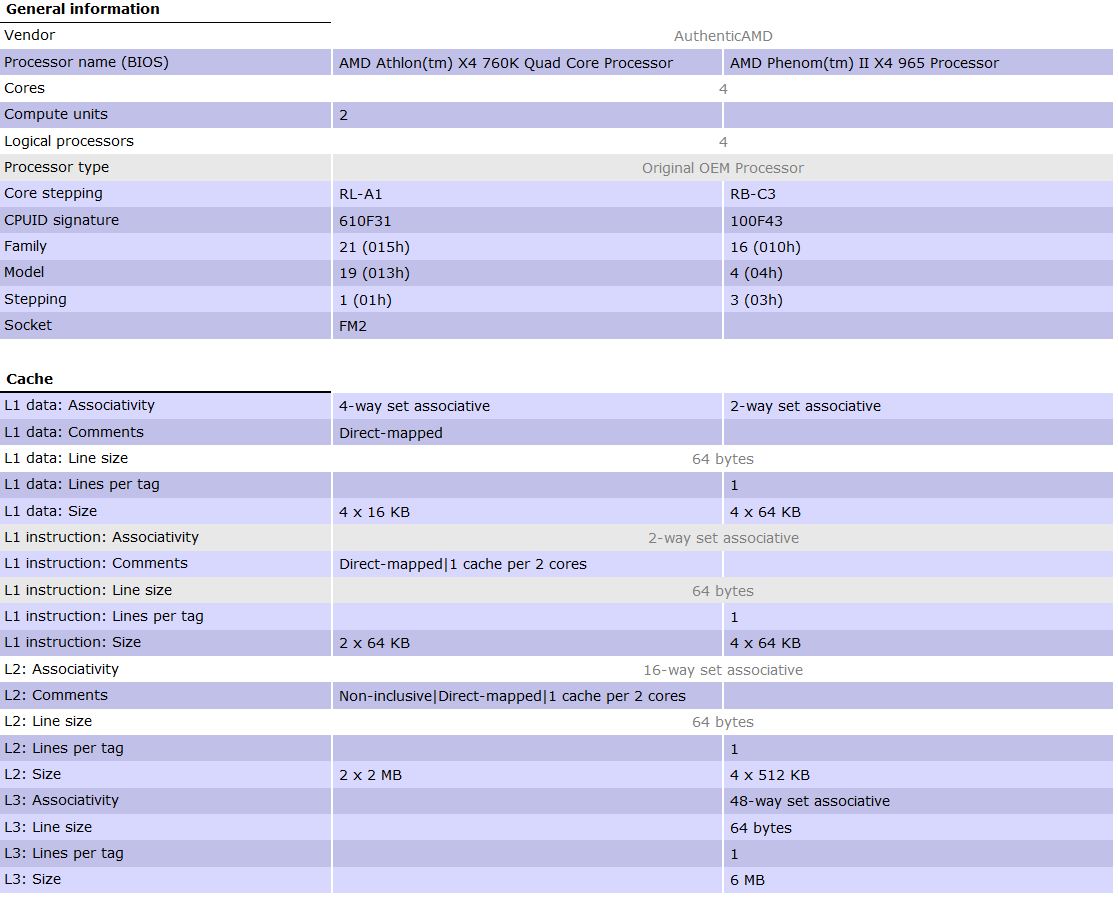Viewport: 1118px width, 898px height.
Task: Select the 'L2: Size' row label
Action: click(33, 775)
